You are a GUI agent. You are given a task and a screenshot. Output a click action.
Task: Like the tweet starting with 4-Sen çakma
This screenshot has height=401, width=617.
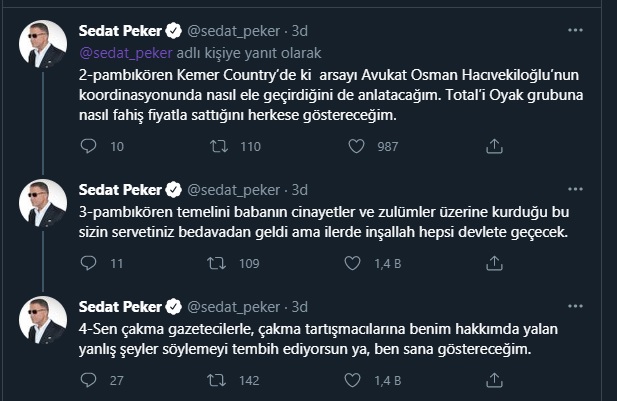(x=356, y=380)
